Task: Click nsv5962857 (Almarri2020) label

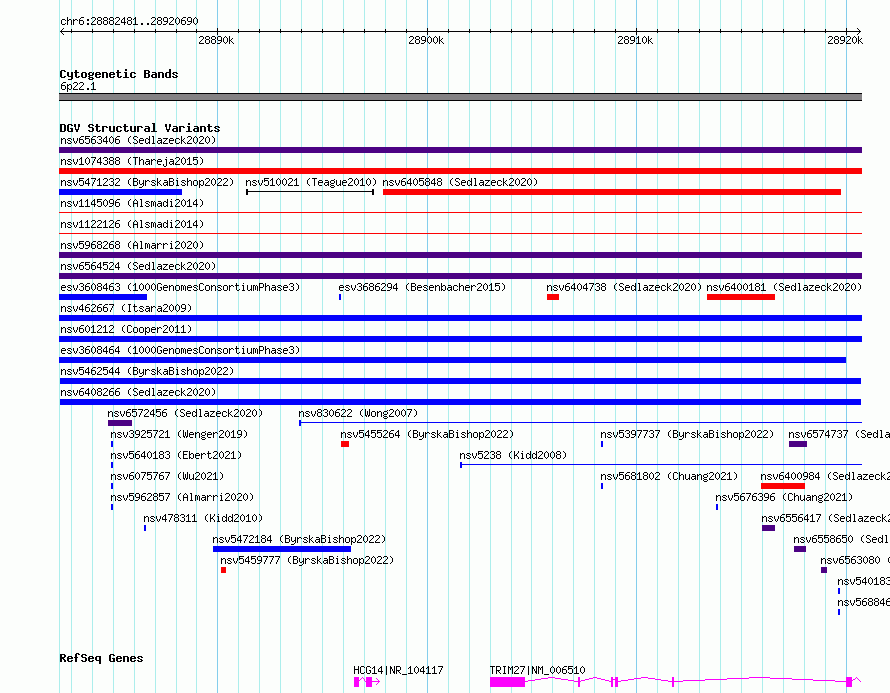Action: coord(182,497)
